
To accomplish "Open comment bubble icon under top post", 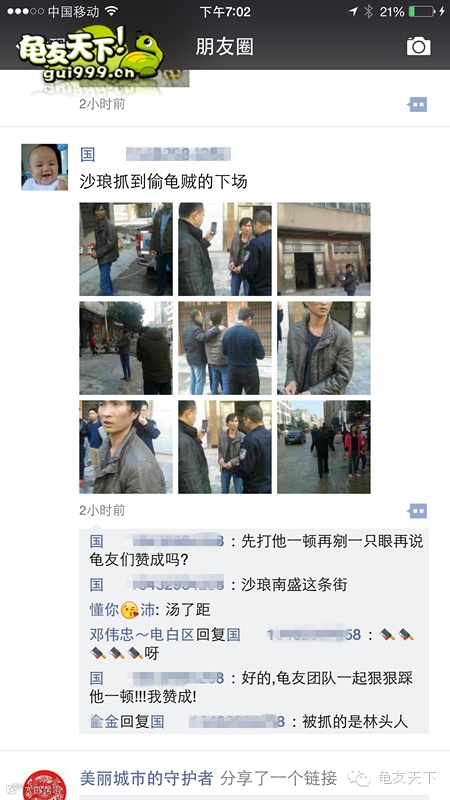I will coord(417,105).
